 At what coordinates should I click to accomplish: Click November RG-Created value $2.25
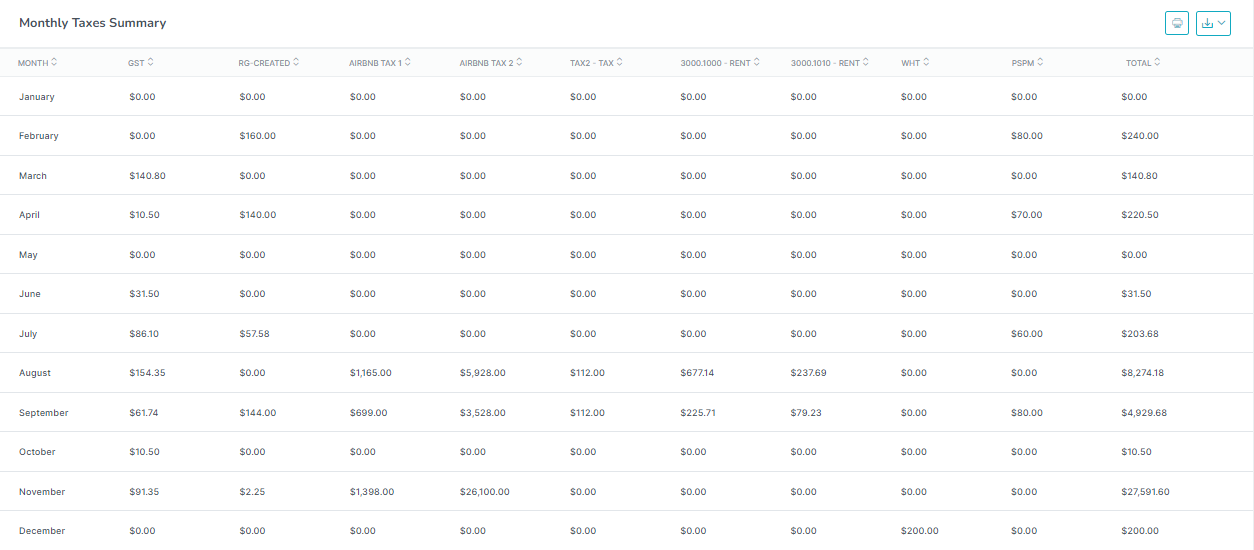click(252, 492)
